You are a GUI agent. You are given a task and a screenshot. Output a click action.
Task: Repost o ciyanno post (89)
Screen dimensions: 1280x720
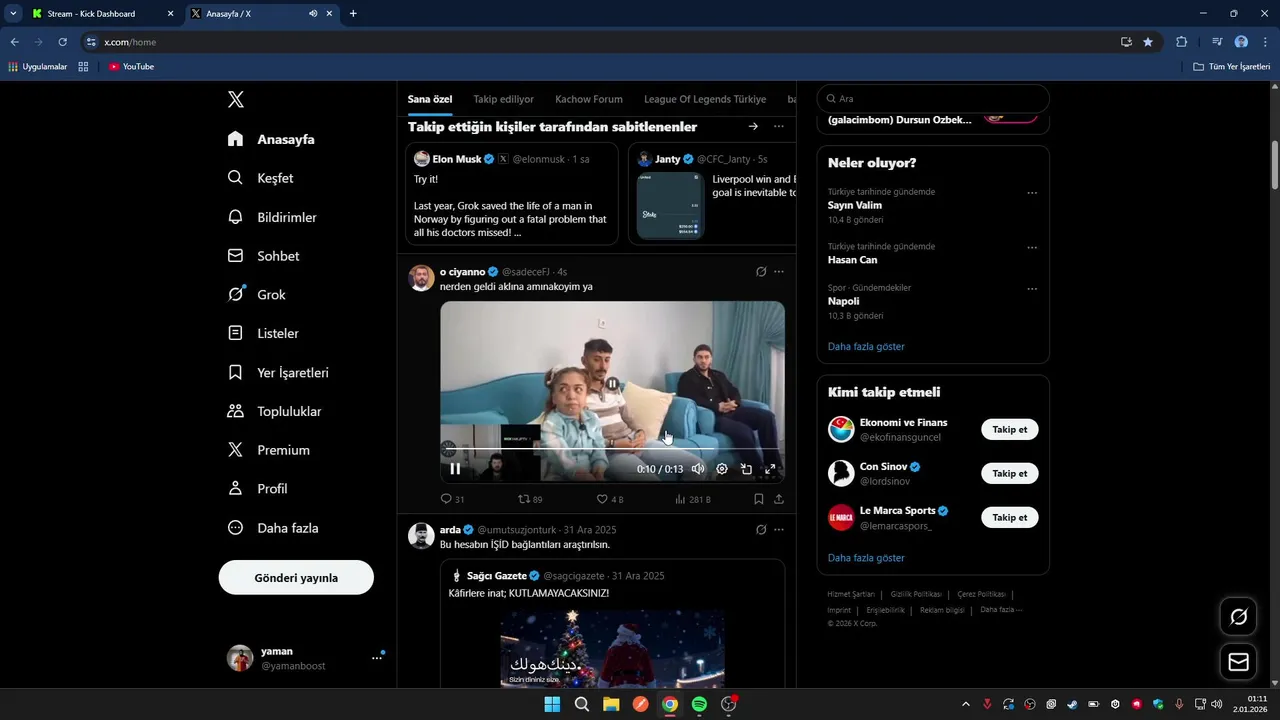(530, 499)
